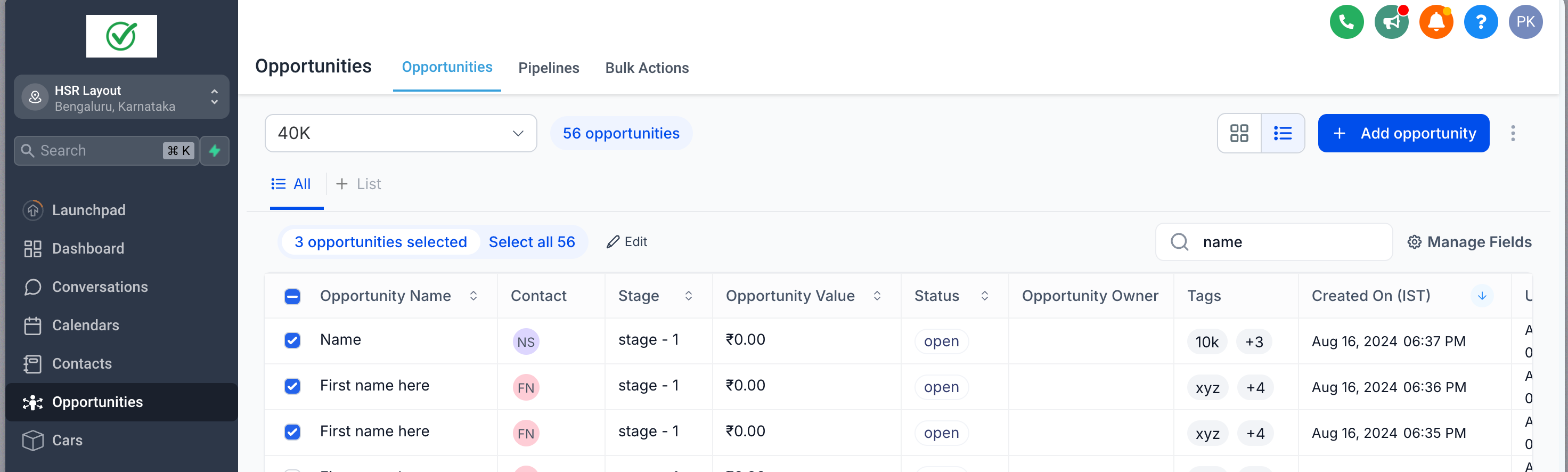
Task: Toggle the header select-all checkbox
Action: [292, 296]
